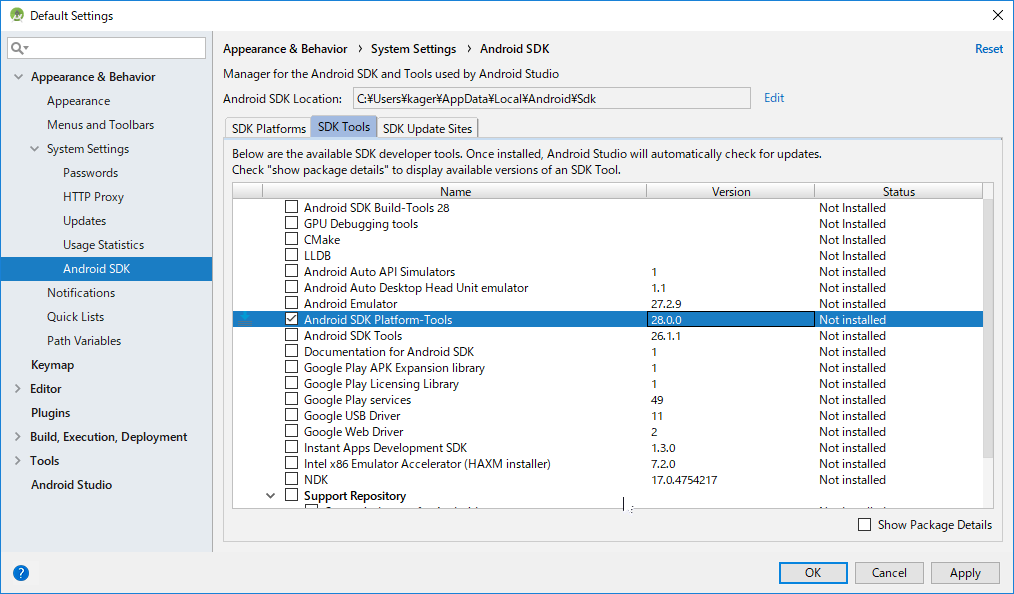The image size is (1014, 594).
Task: Enable the GPU Debugging tools checkbox
Action: 292,223
